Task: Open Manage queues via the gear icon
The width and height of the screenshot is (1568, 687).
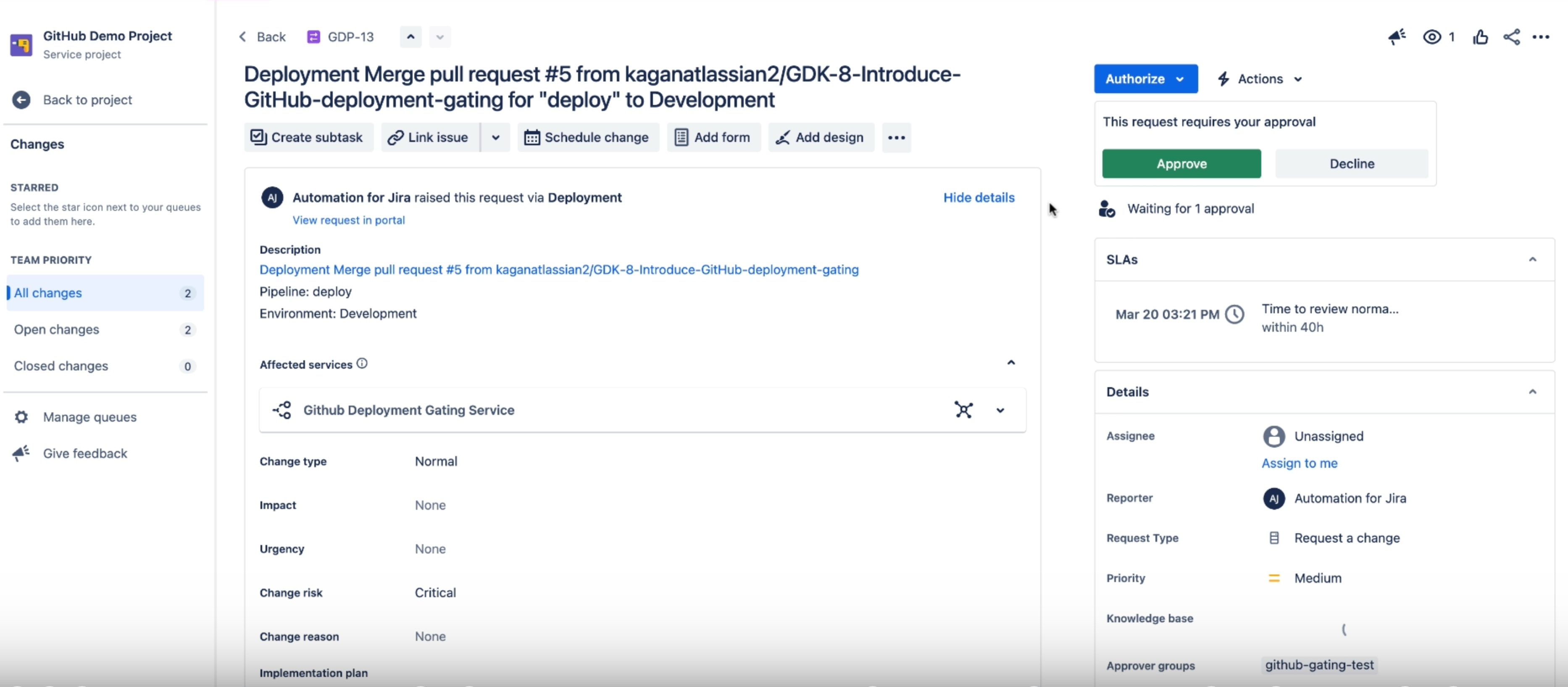Action: [x=21, y=417]
